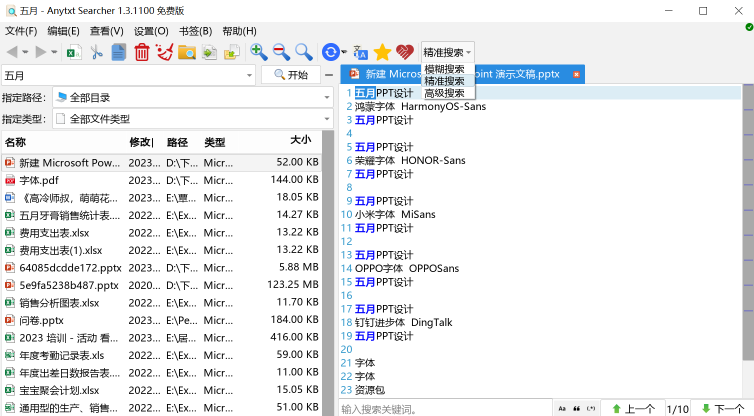The height and width of the screenshot is (416, 754).
Task: Sort results by 大小 column header
Action: 301,140
